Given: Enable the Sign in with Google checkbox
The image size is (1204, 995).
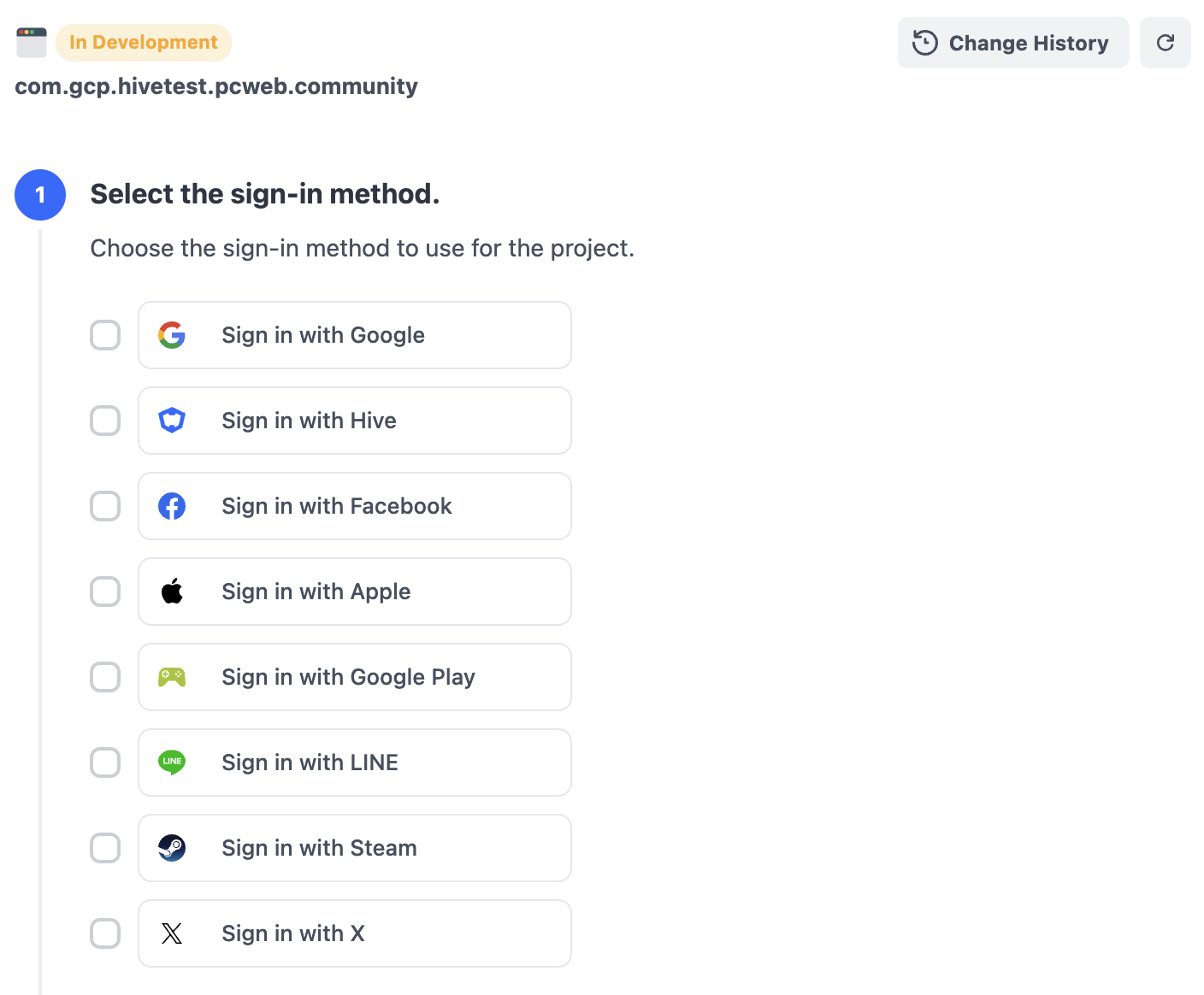Looking at the screenshot, I should tap(105, 335).
